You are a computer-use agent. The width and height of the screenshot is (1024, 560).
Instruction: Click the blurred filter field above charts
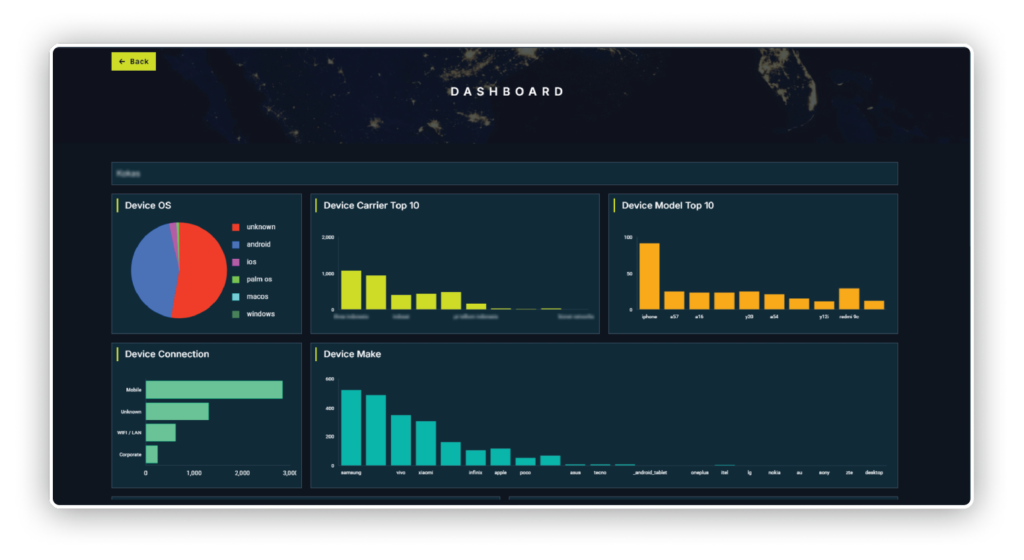coord(504,173)
